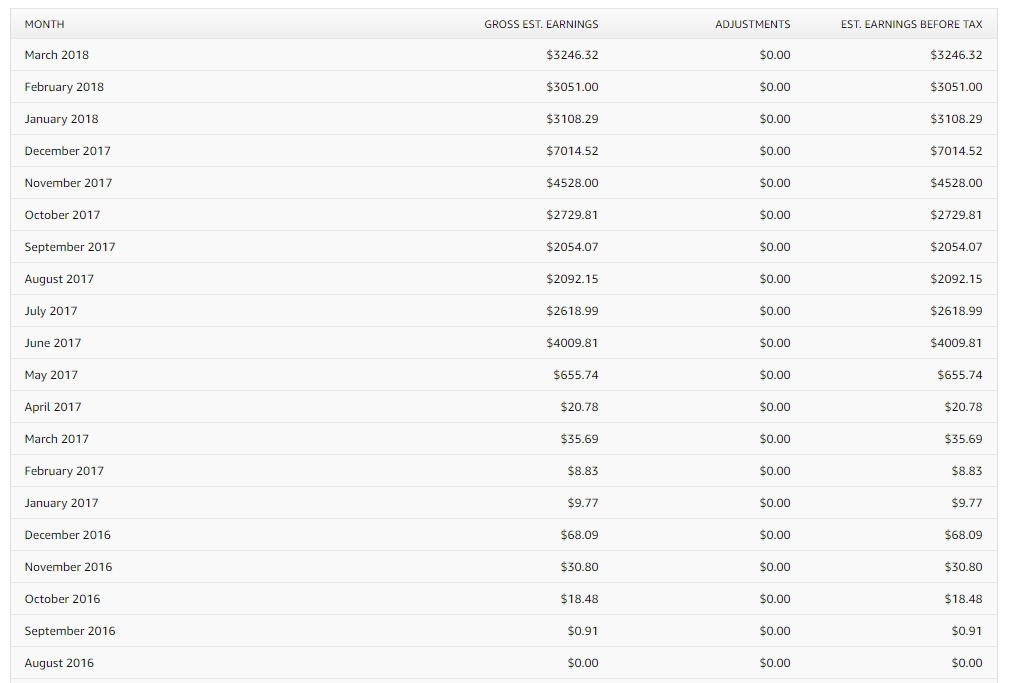Click gross earnings $4009.81 for June 2017

point(572,343)
